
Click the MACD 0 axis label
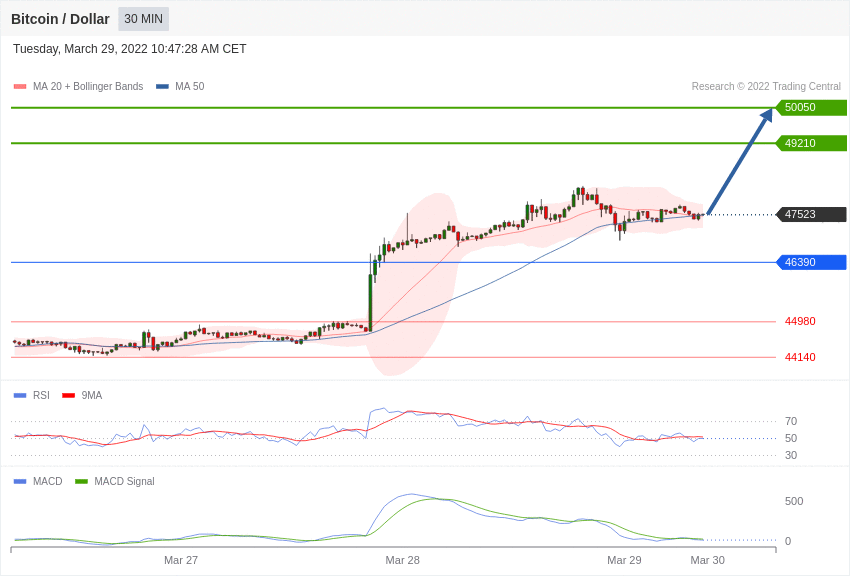point(788,541)
